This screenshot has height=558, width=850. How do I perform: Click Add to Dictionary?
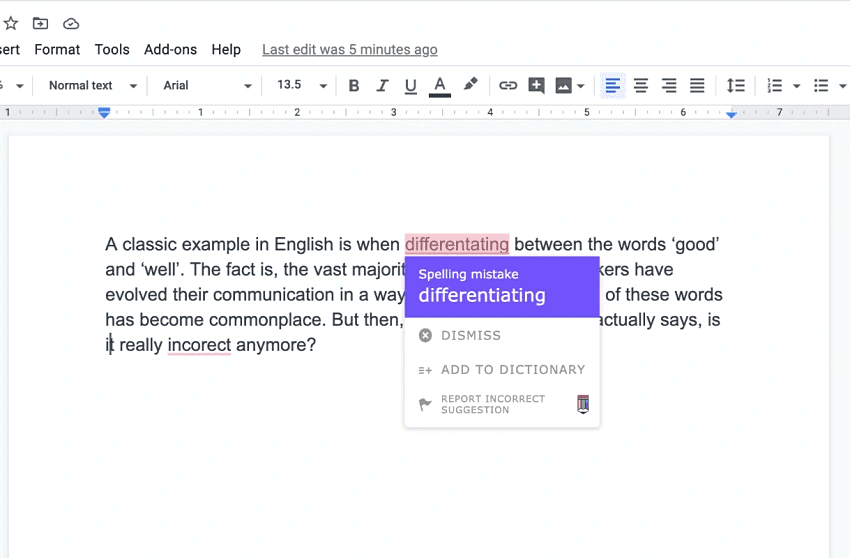[x=502, y=370]
